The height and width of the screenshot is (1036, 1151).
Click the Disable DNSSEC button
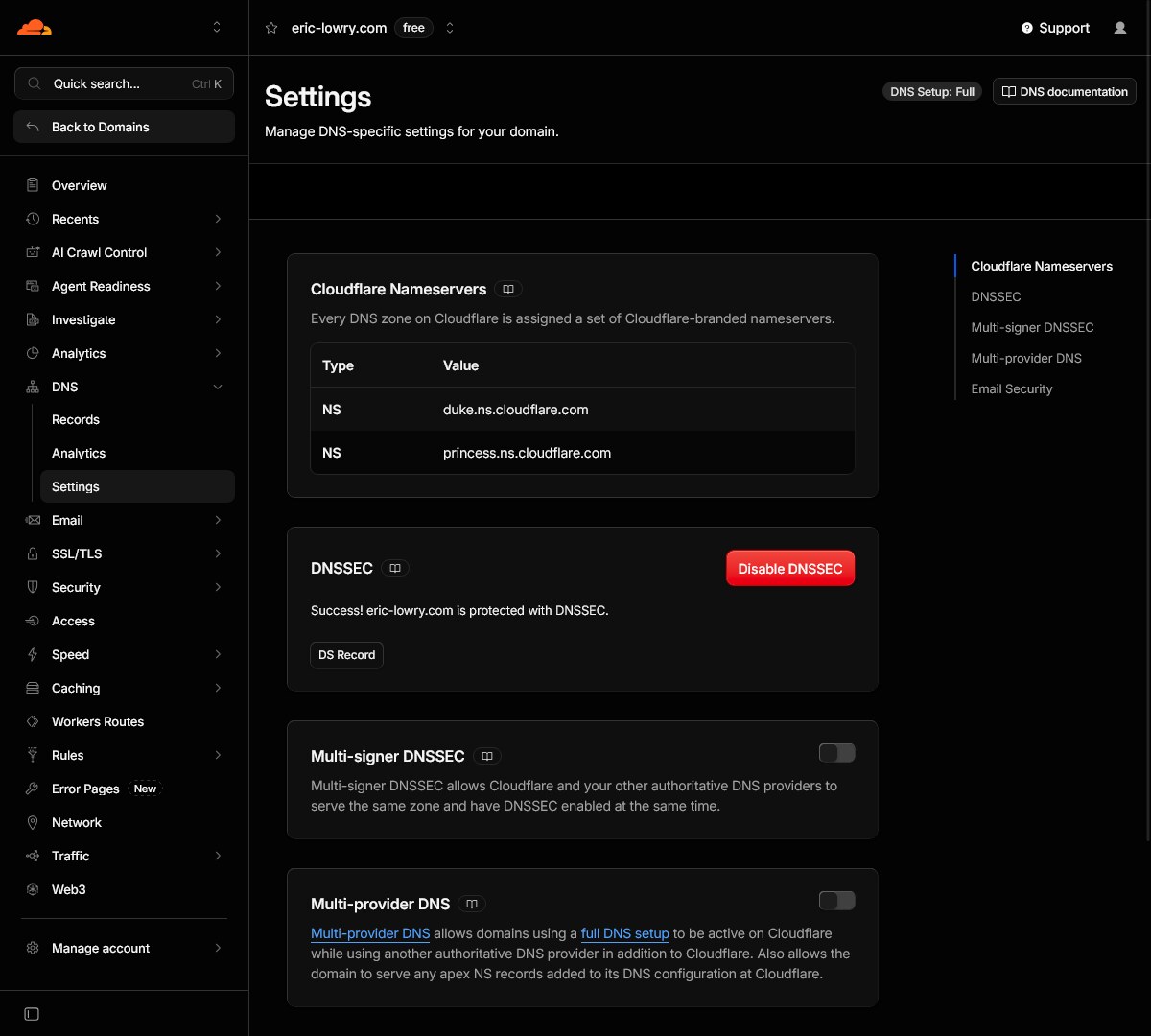(x=790, y=568)
